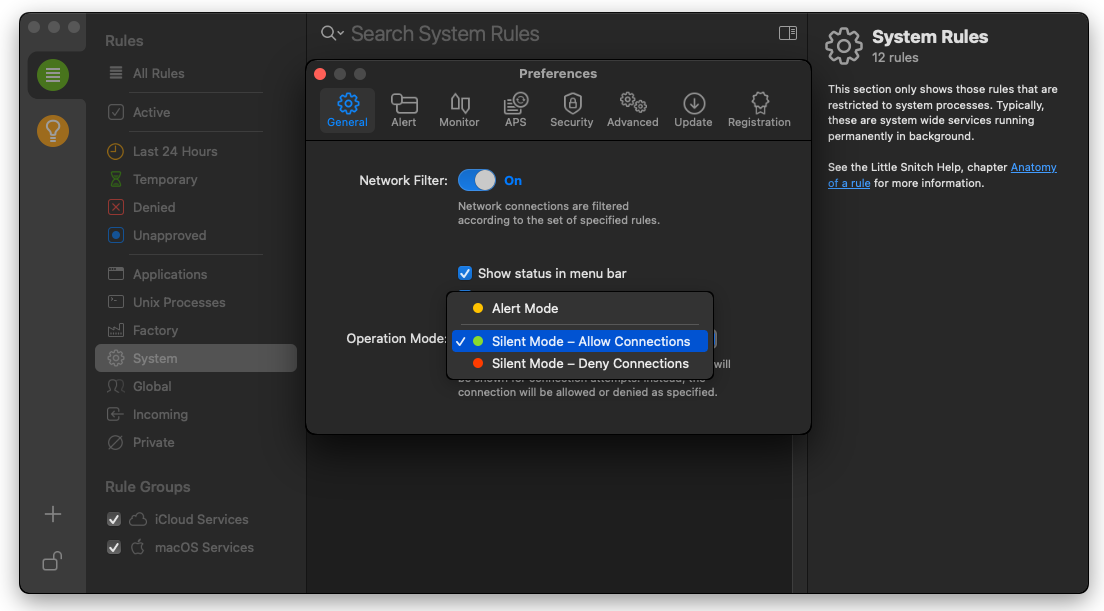Open the Registration preferences tab

[x=759, y=110]
